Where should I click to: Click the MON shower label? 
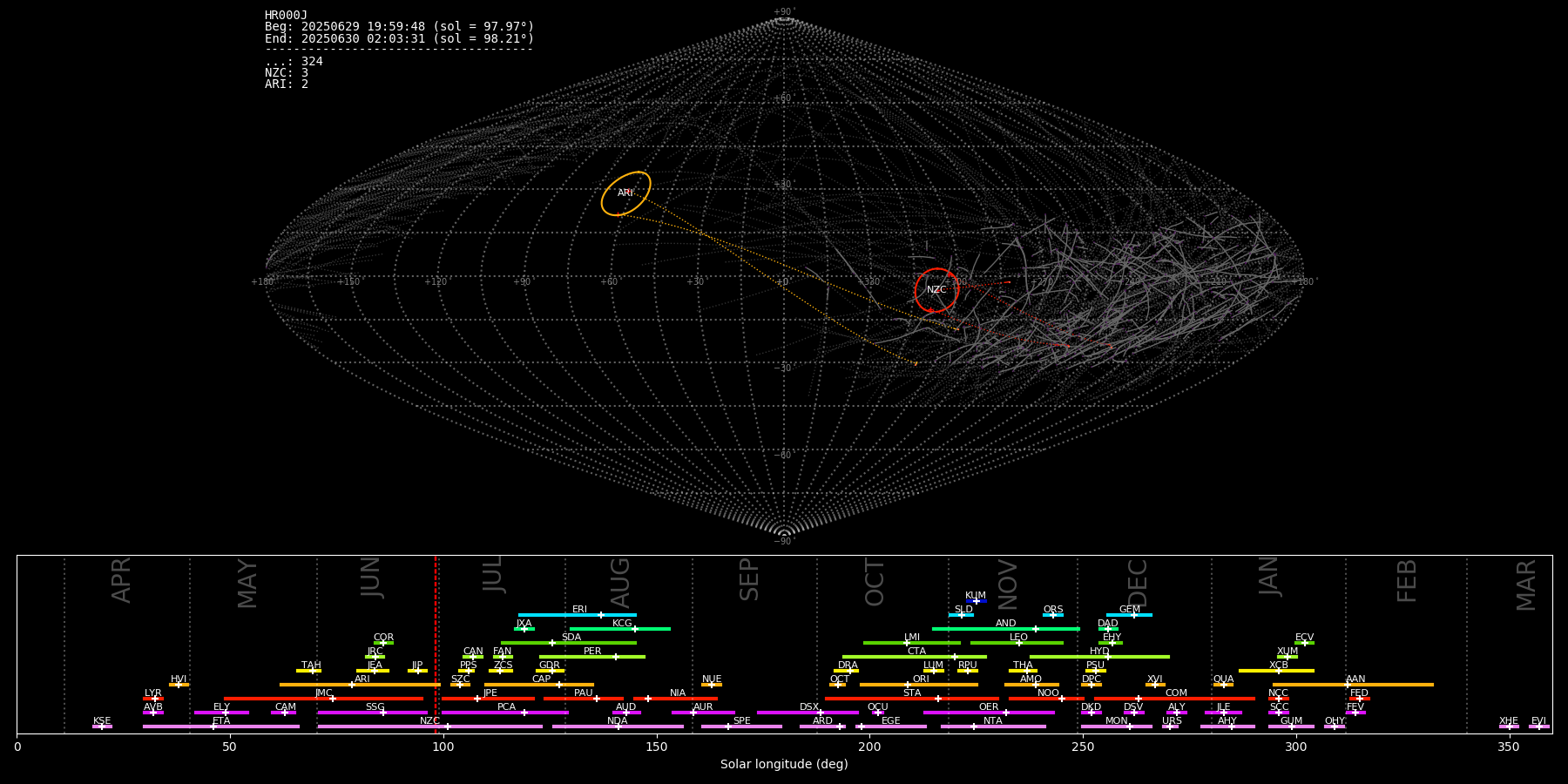1117,720
